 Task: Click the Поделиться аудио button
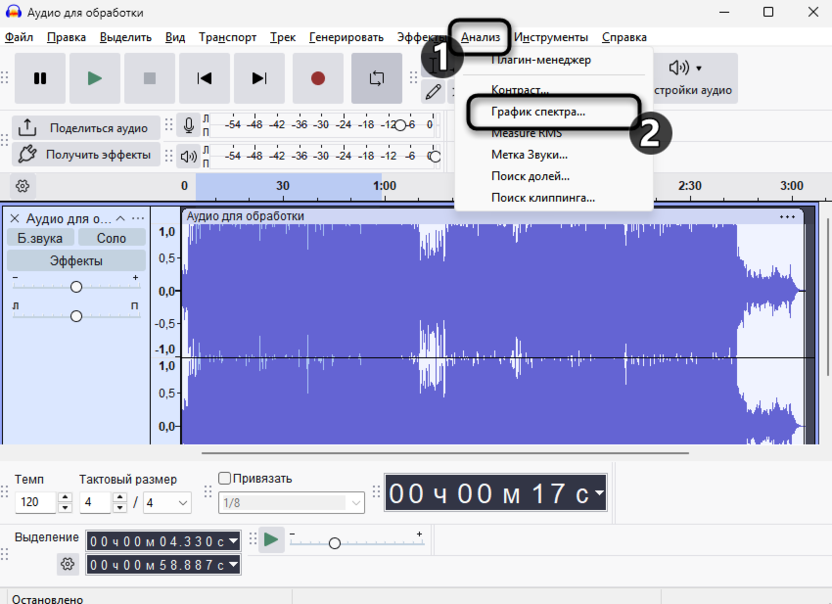(x=85, y=128)
